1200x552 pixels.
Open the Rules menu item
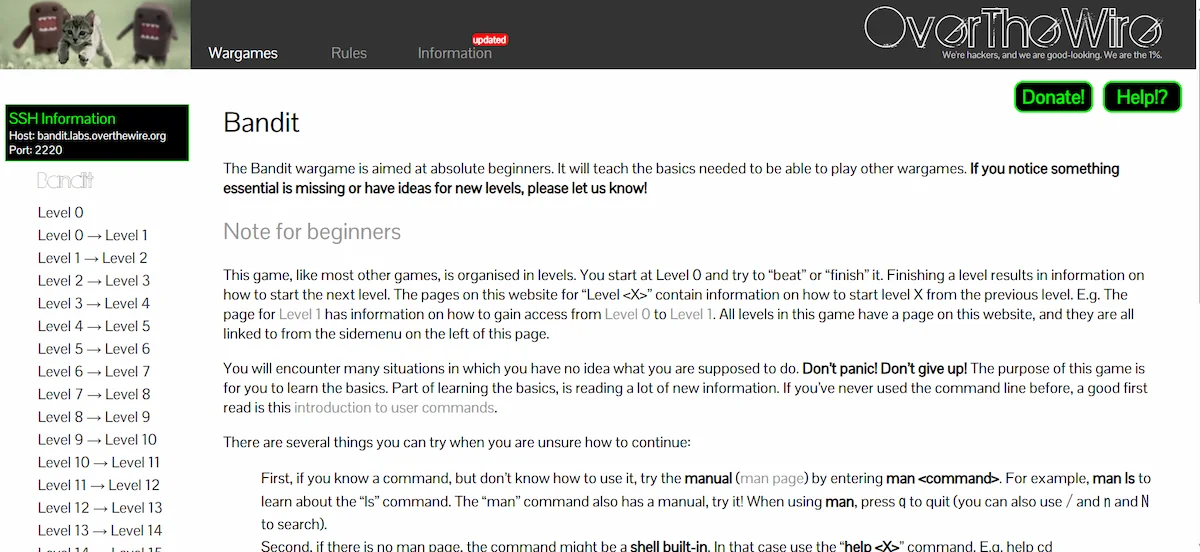pyautogui.click(x=349, y=53)
